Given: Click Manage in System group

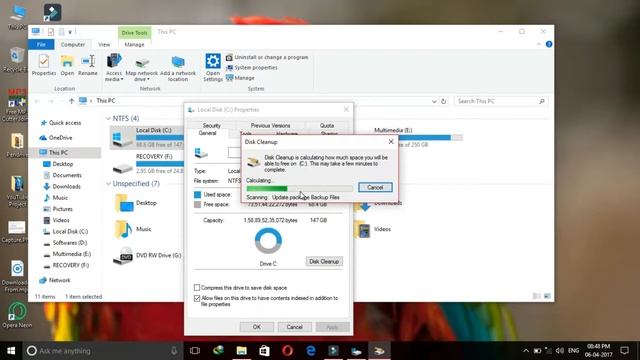Looking at the screenshot, I should tap(240, 78).
